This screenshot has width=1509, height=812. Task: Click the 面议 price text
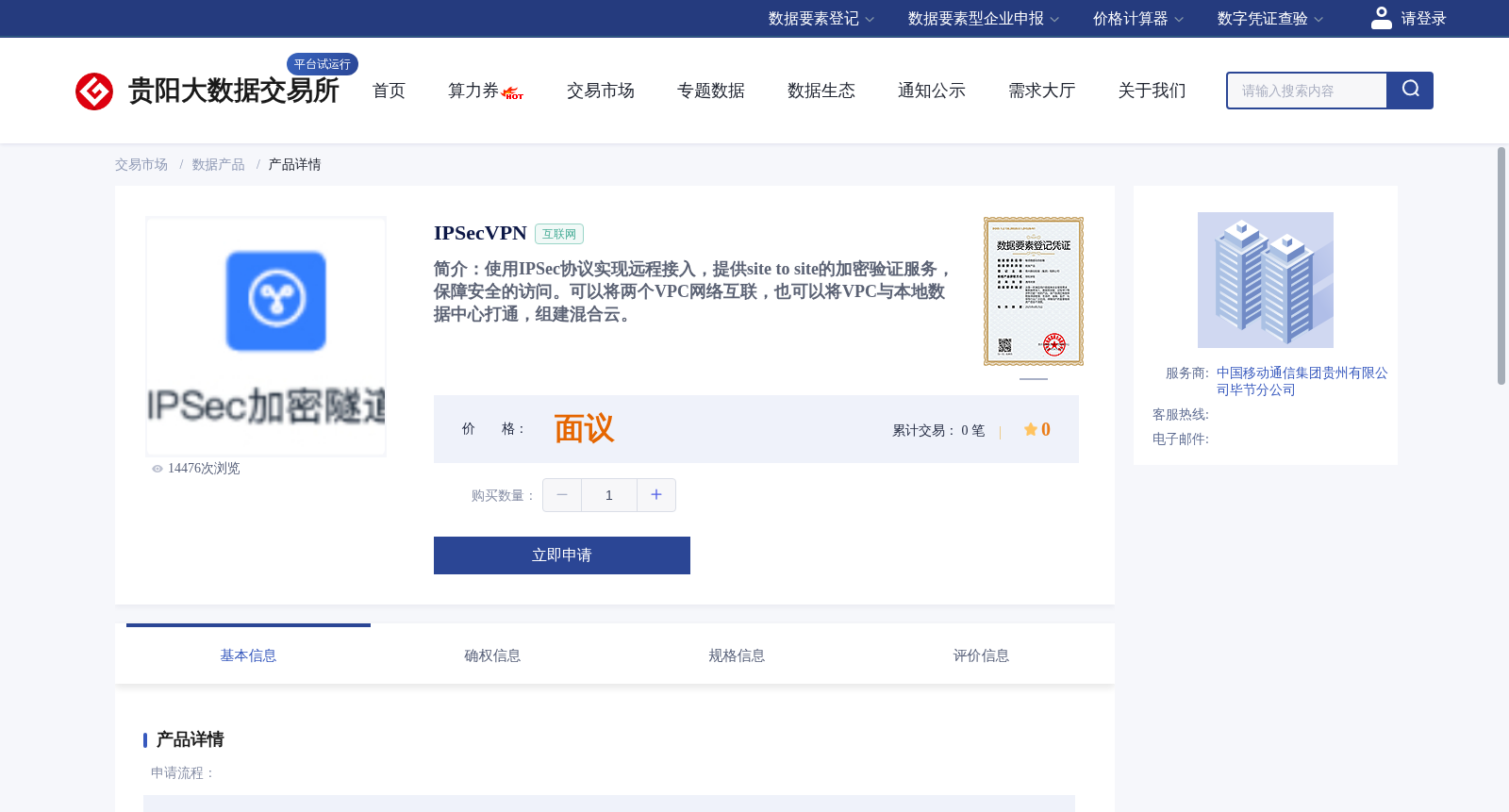pyautogui.click(x=584, y=429)
